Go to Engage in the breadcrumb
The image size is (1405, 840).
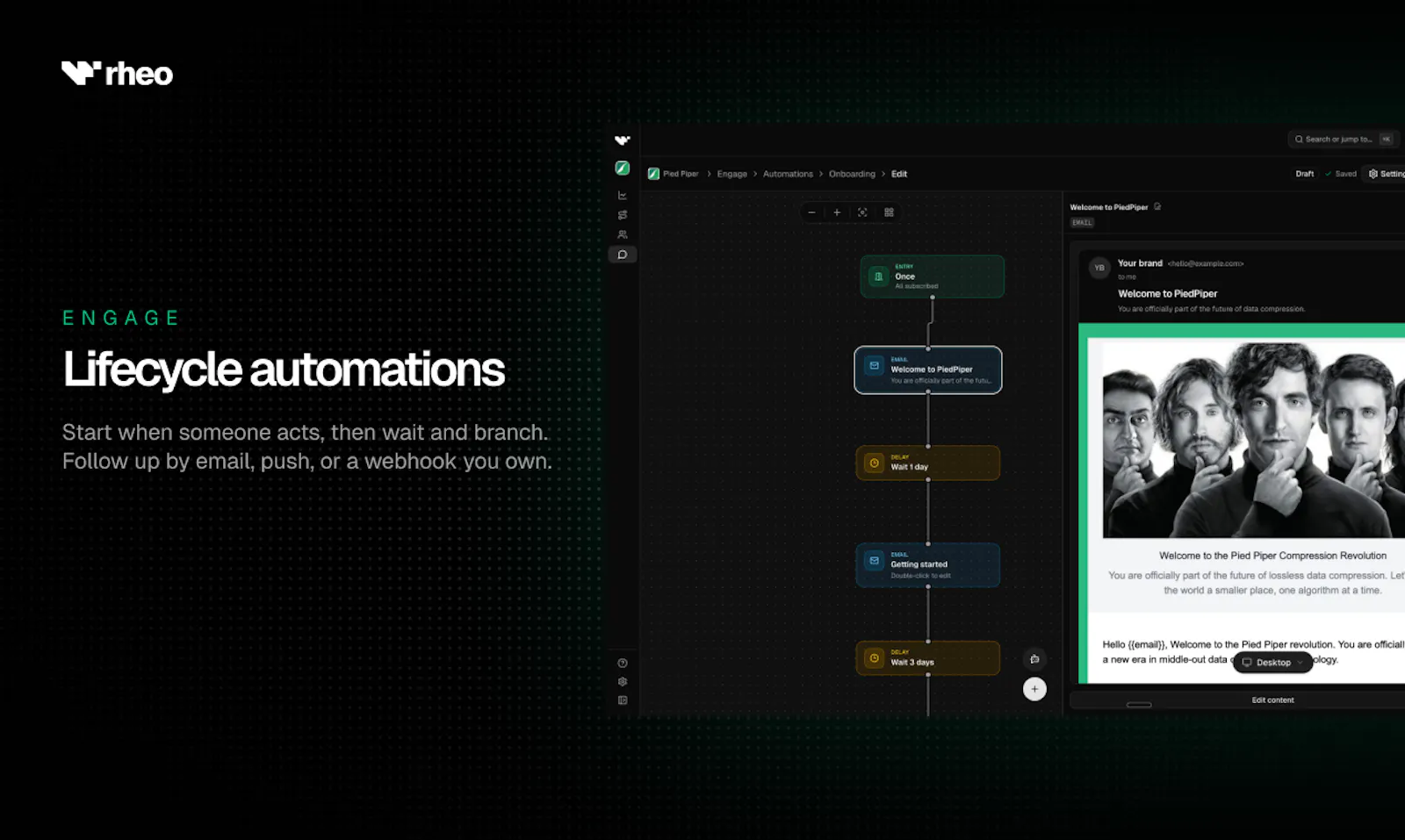731,174
